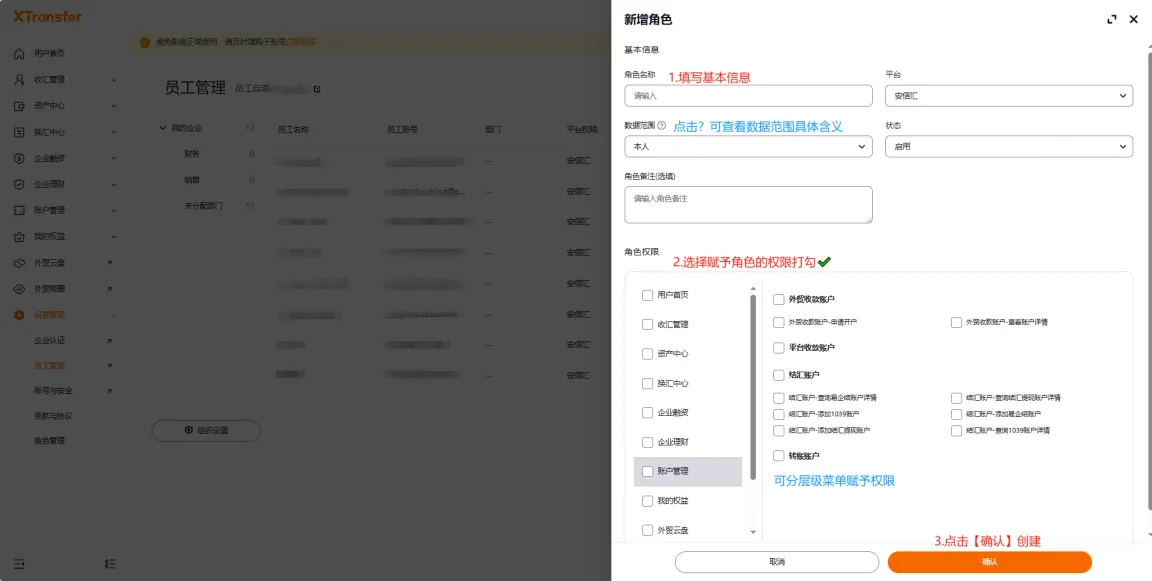Tick the bold 结汇账户 group checkbox

(x=779, y=375)
